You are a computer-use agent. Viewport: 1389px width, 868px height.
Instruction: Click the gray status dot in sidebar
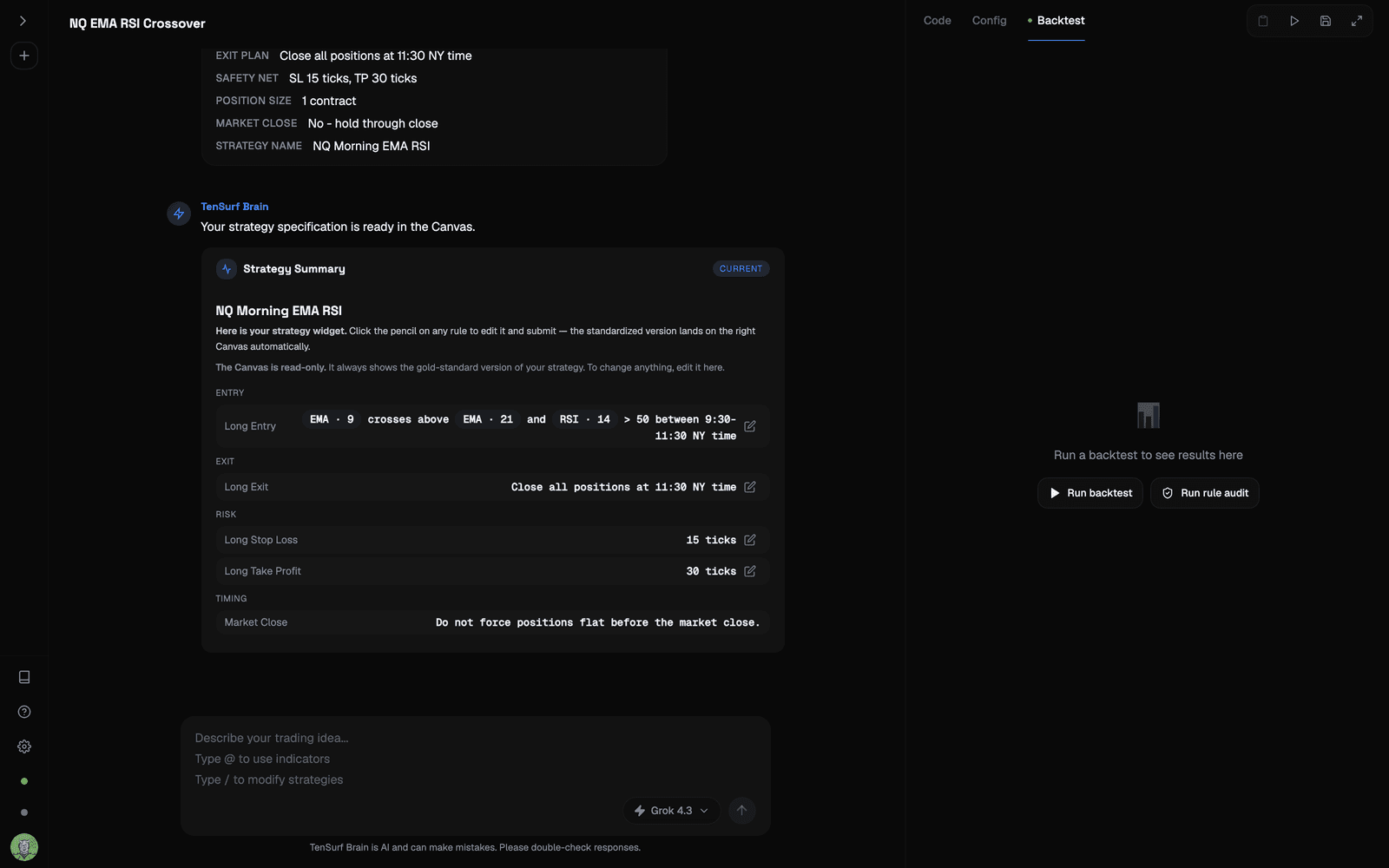24,812
